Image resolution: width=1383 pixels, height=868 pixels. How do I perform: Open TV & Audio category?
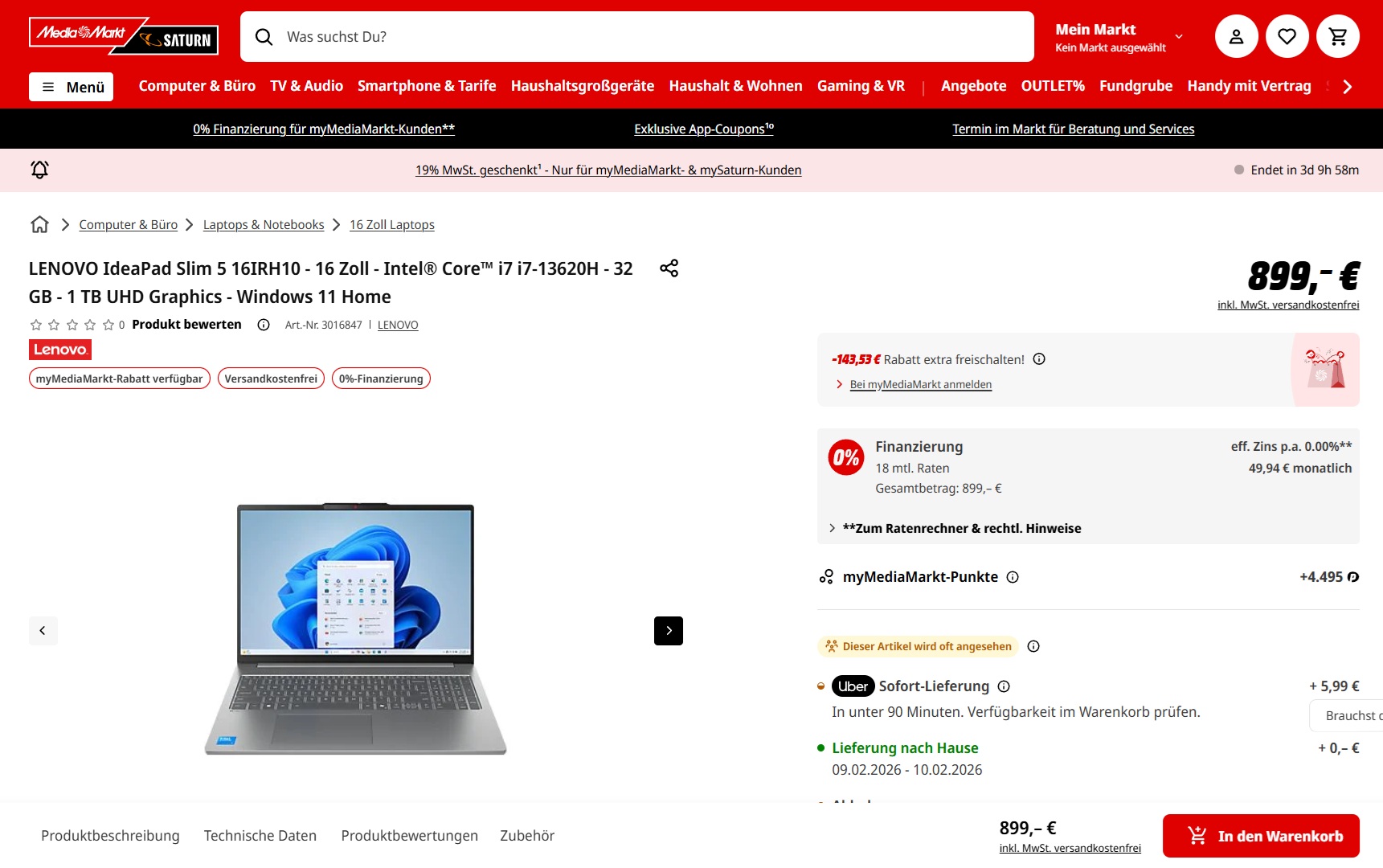coord(307,86)
